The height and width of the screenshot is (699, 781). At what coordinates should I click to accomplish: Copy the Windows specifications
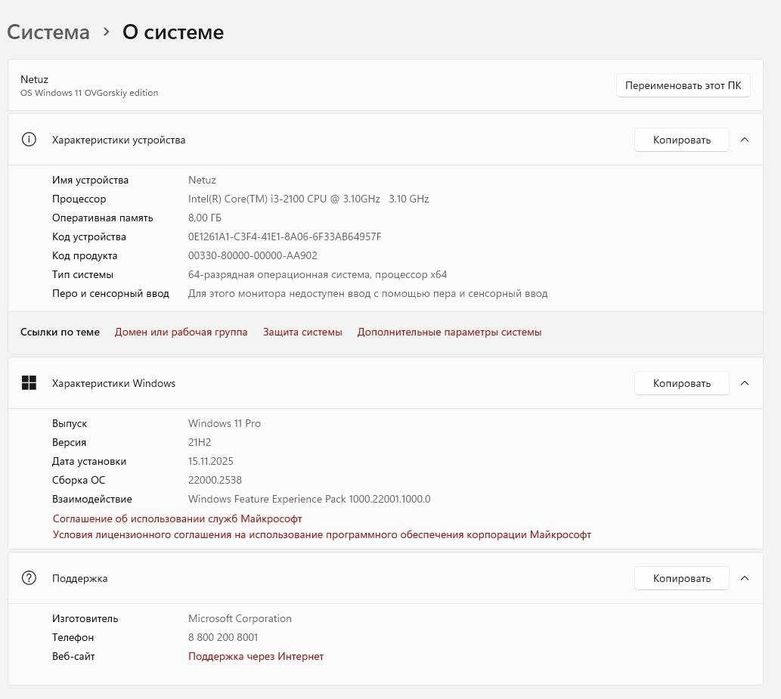(x=681, y=383)
